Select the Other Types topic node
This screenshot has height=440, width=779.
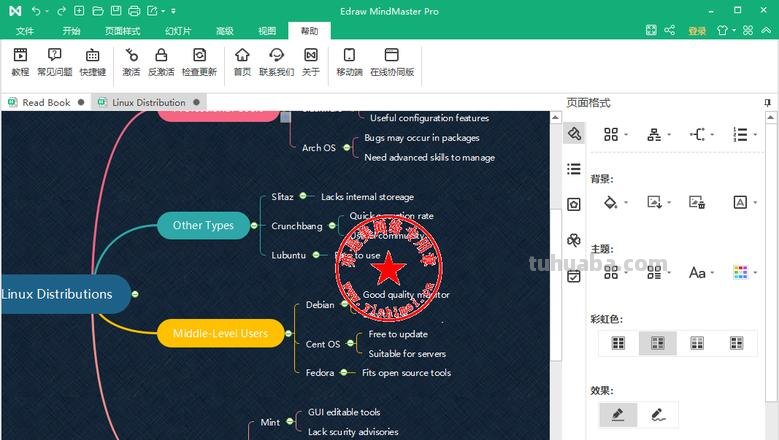tap(203, 225)
